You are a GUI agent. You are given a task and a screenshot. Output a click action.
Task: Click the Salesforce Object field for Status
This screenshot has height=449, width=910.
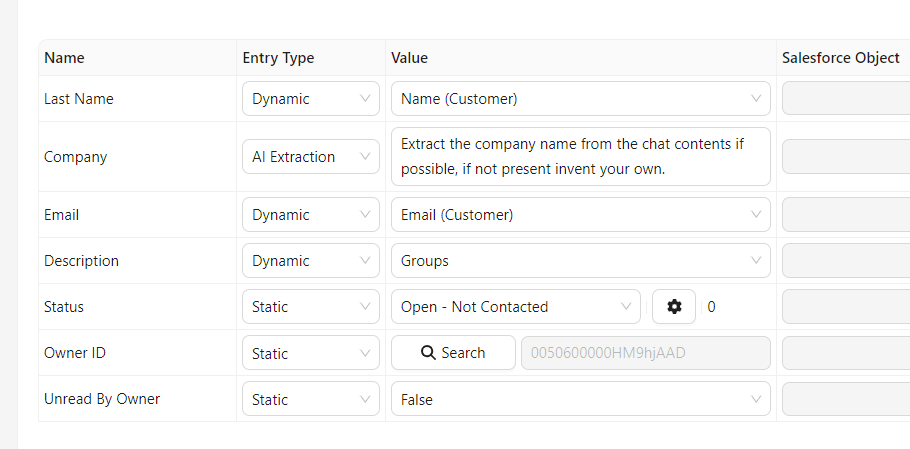[x=846, y=307]
